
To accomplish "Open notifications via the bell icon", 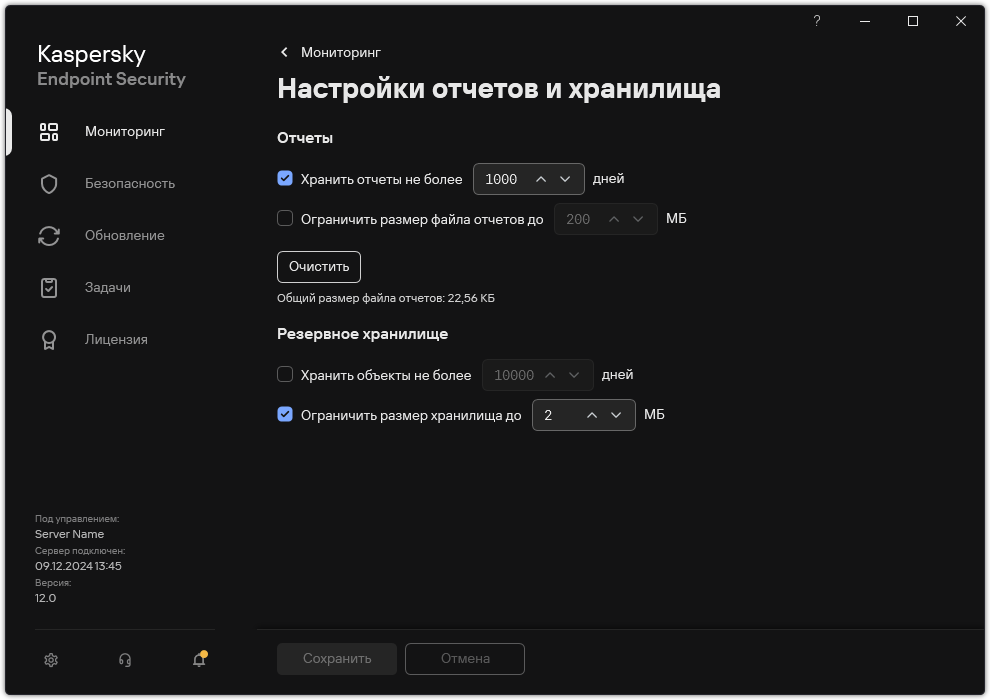I will pyautogui.click(x=200, y=659).
